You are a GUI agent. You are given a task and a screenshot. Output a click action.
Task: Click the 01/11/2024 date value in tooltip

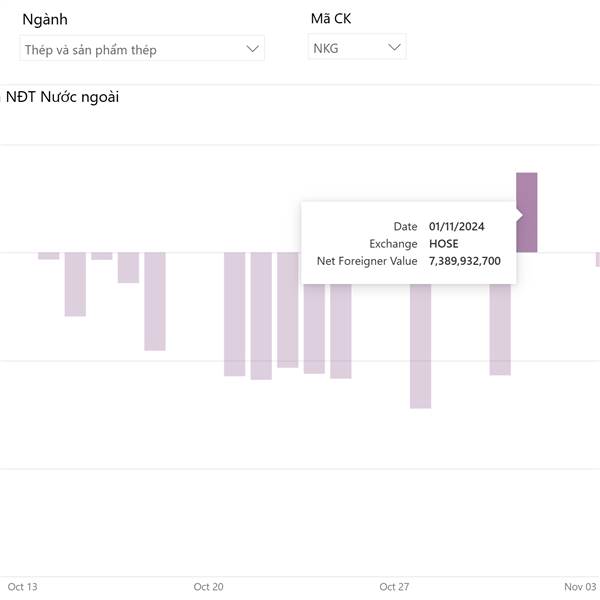pos(456,227)
